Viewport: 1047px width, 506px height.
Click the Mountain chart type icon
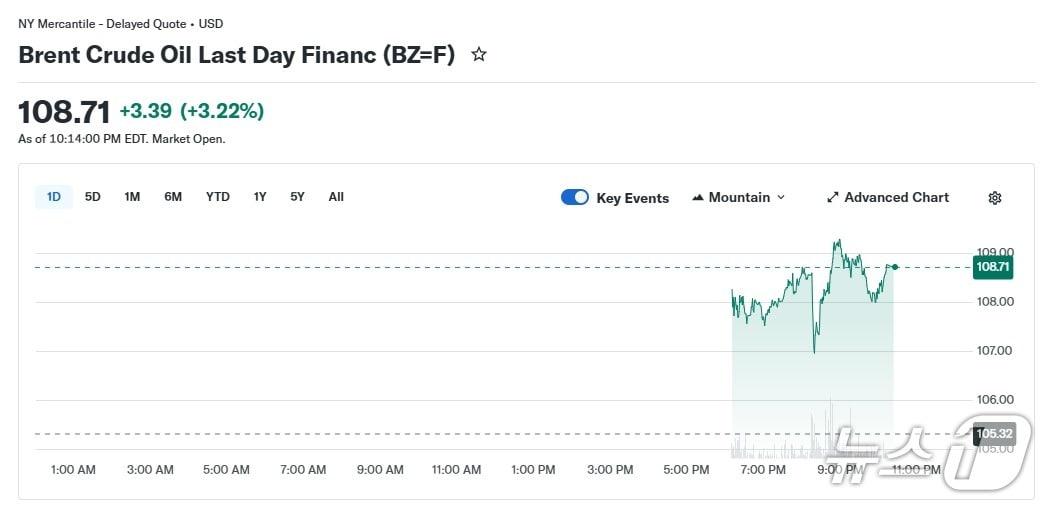pyautogui.click(x=698, y=198)
